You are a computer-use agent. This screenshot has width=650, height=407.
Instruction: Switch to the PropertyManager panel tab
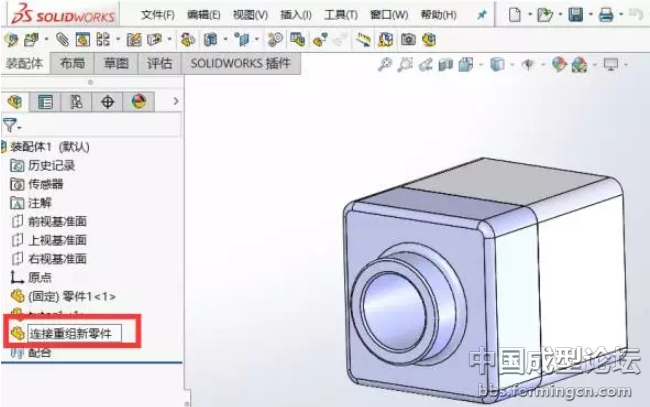(45, 102)
